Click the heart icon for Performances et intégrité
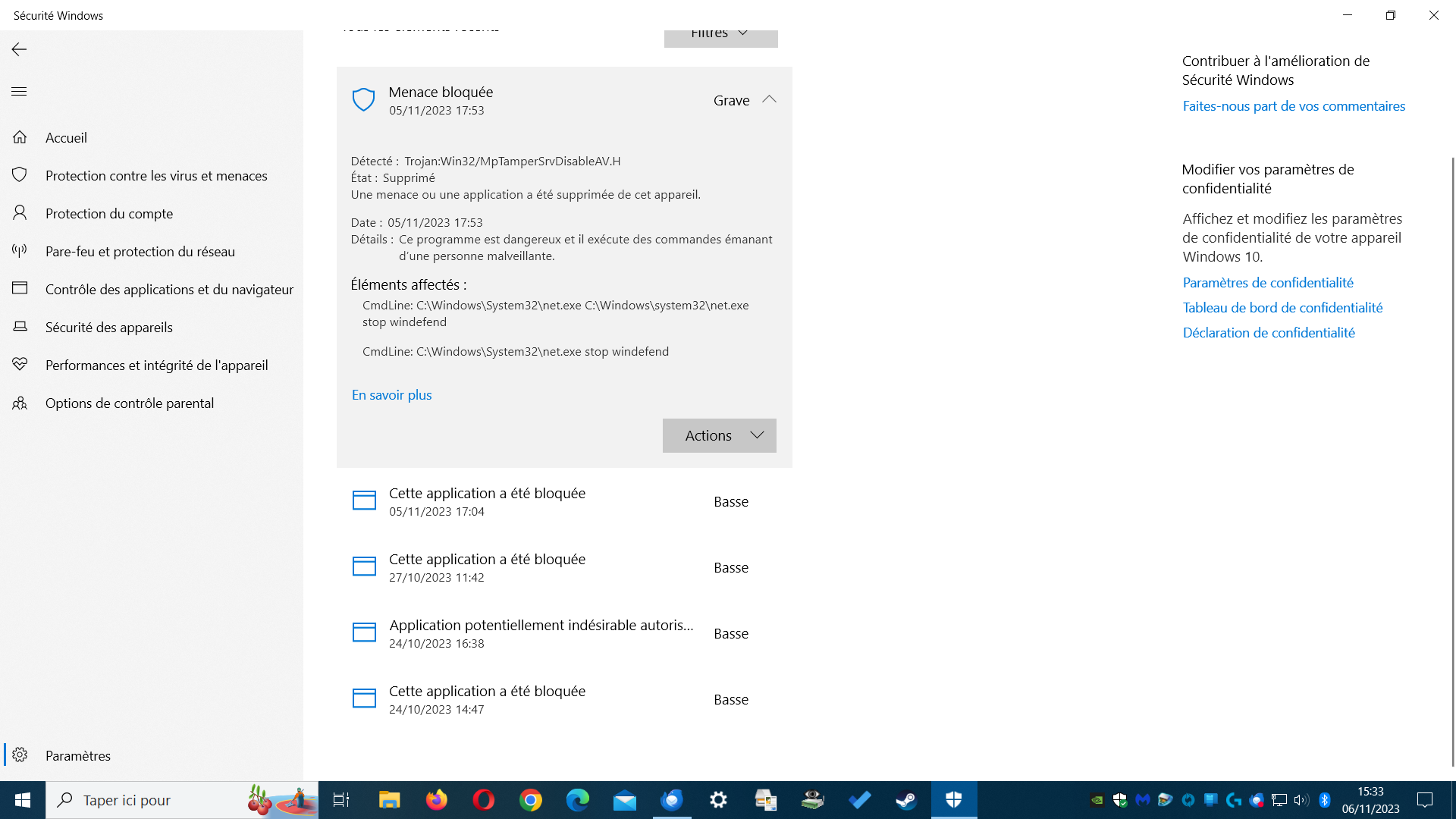 20,365
